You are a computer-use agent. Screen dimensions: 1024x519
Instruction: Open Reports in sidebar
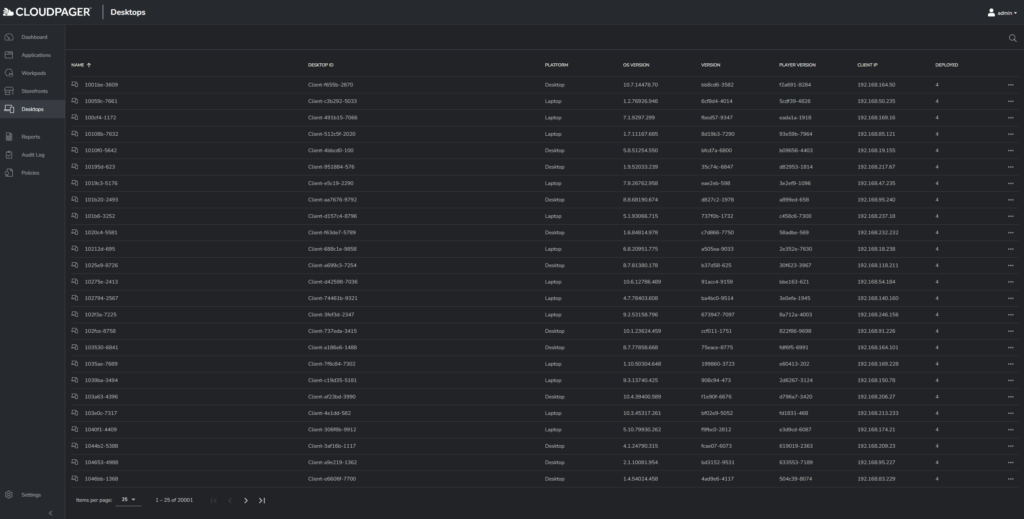point(32,137)
